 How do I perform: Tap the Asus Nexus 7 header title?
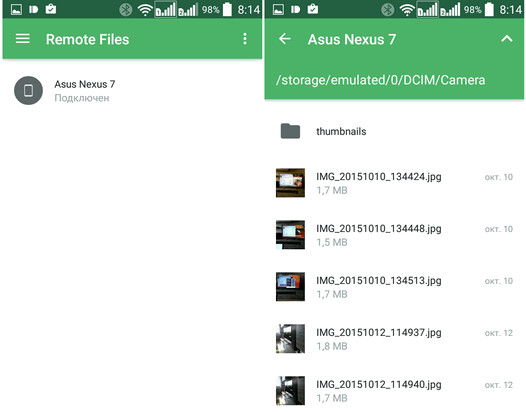(352, 39)
